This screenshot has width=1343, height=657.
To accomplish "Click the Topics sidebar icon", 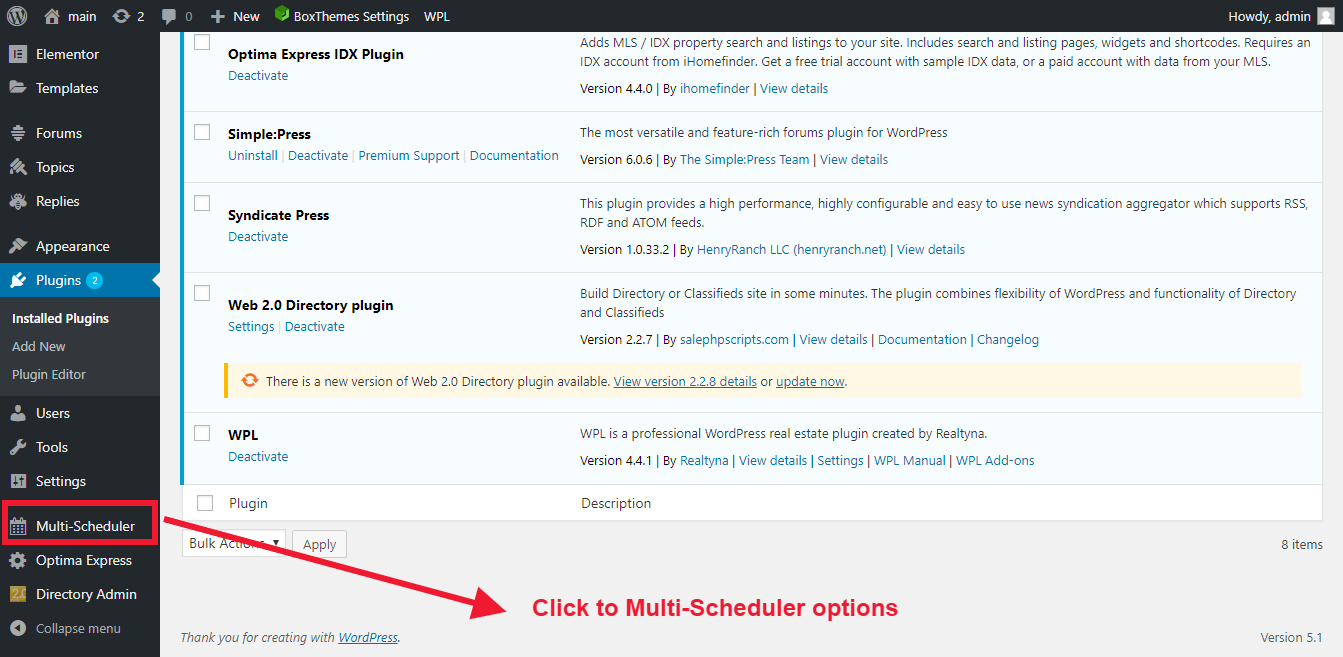I will [18, 167].
